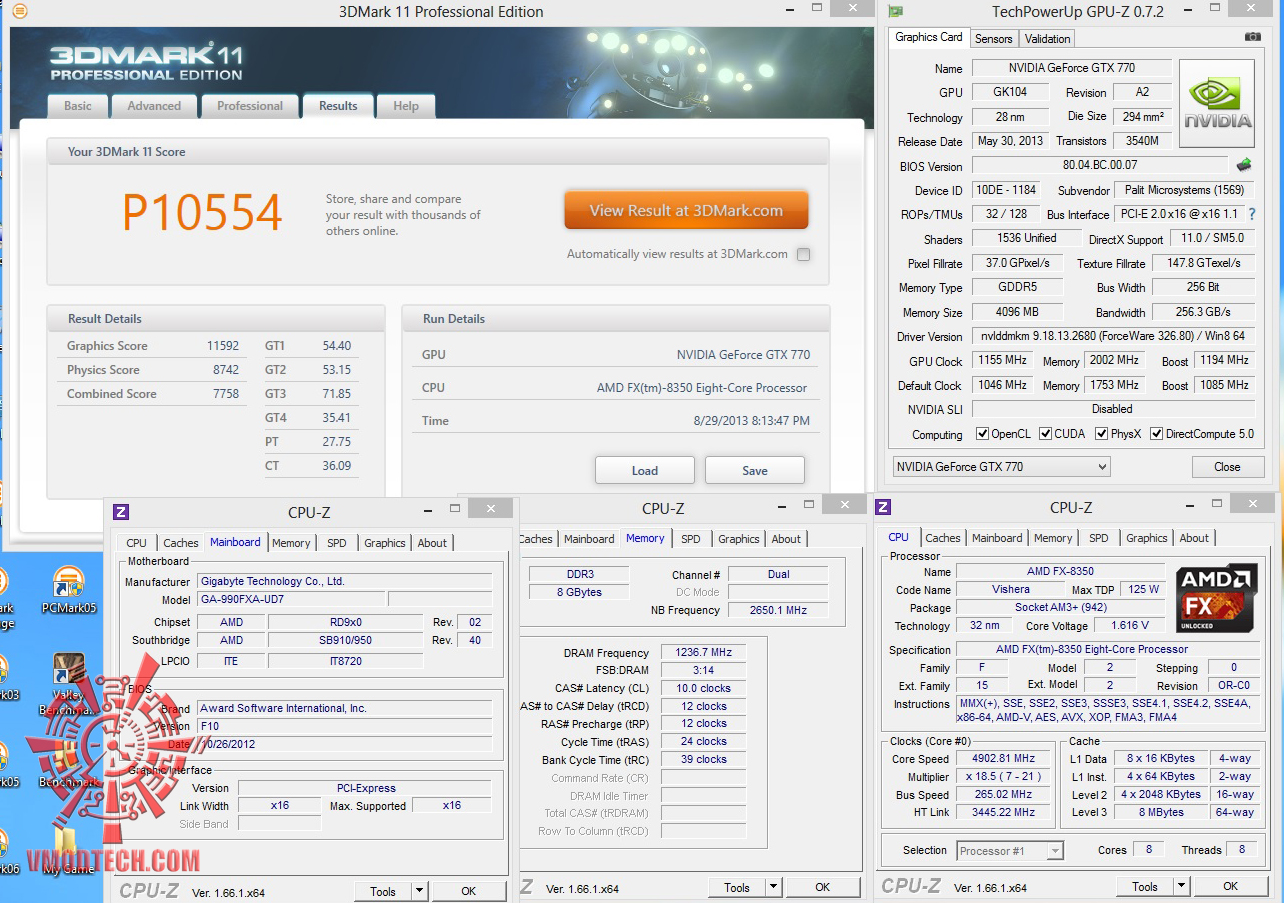Click the GPU-Z title bar icon
This screenshot has width=1284, height=903.
click(896, 12)
